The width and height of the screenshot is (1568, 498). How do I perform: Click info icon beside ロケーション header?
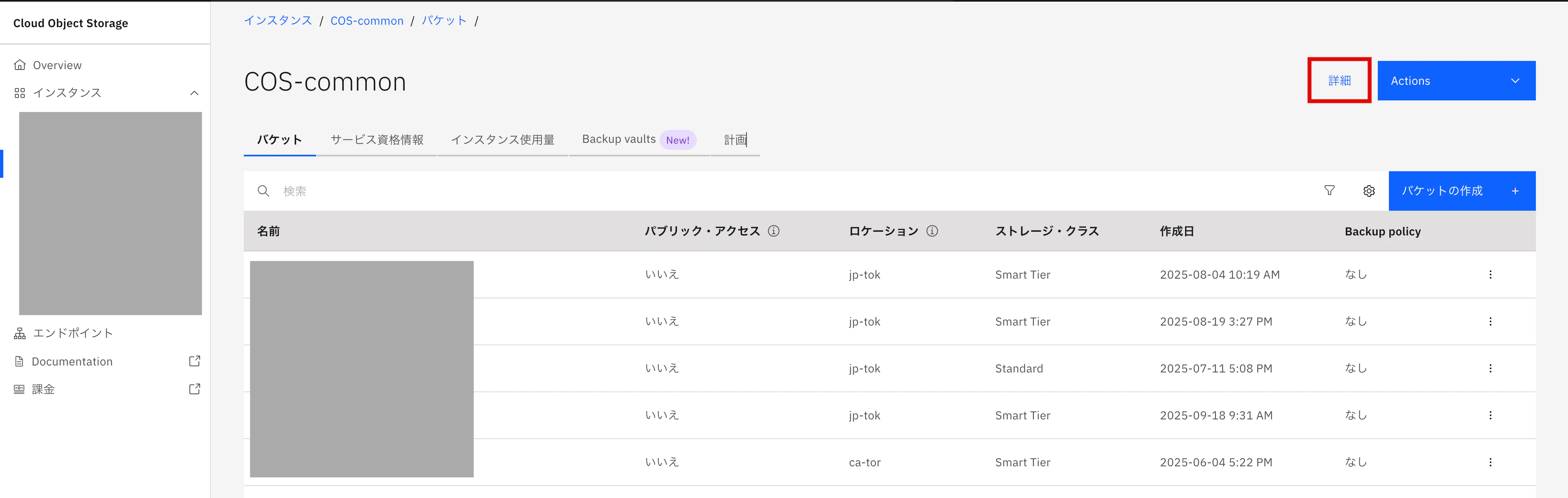pos(932,231)
